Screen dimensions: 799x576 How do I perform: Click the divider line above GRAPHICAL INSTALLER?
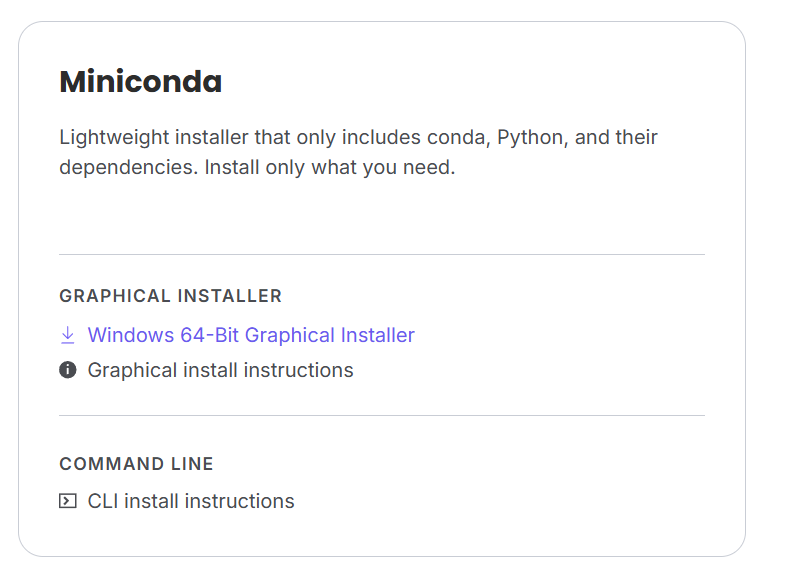click(x=382, y=255)
